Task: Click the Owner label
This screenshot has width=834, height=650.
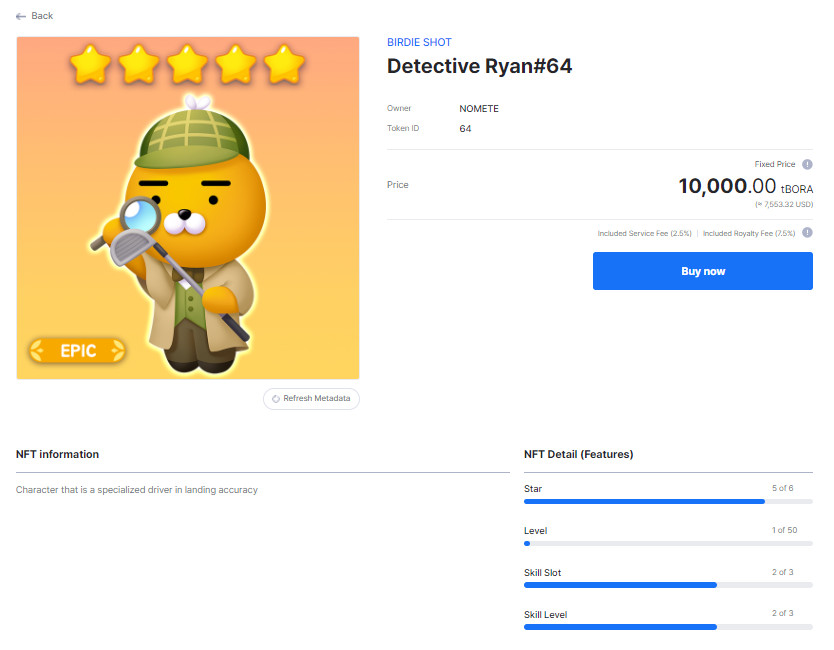Action: (399, 109)
